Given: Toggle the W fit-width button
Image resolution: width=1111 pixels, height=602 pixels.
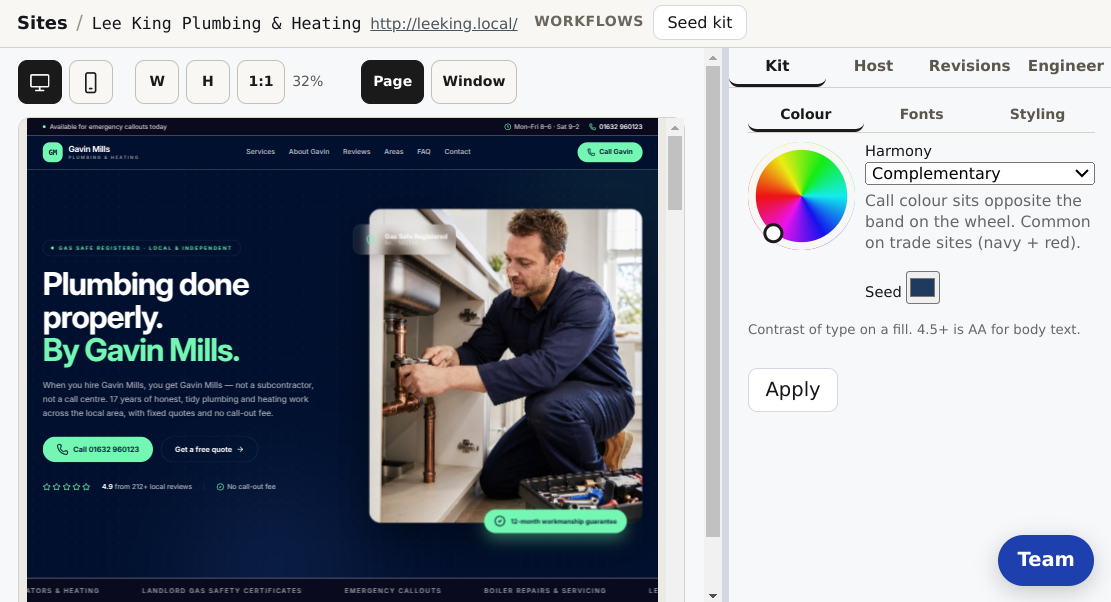Looking at the screenshot, I should (157, 82).
